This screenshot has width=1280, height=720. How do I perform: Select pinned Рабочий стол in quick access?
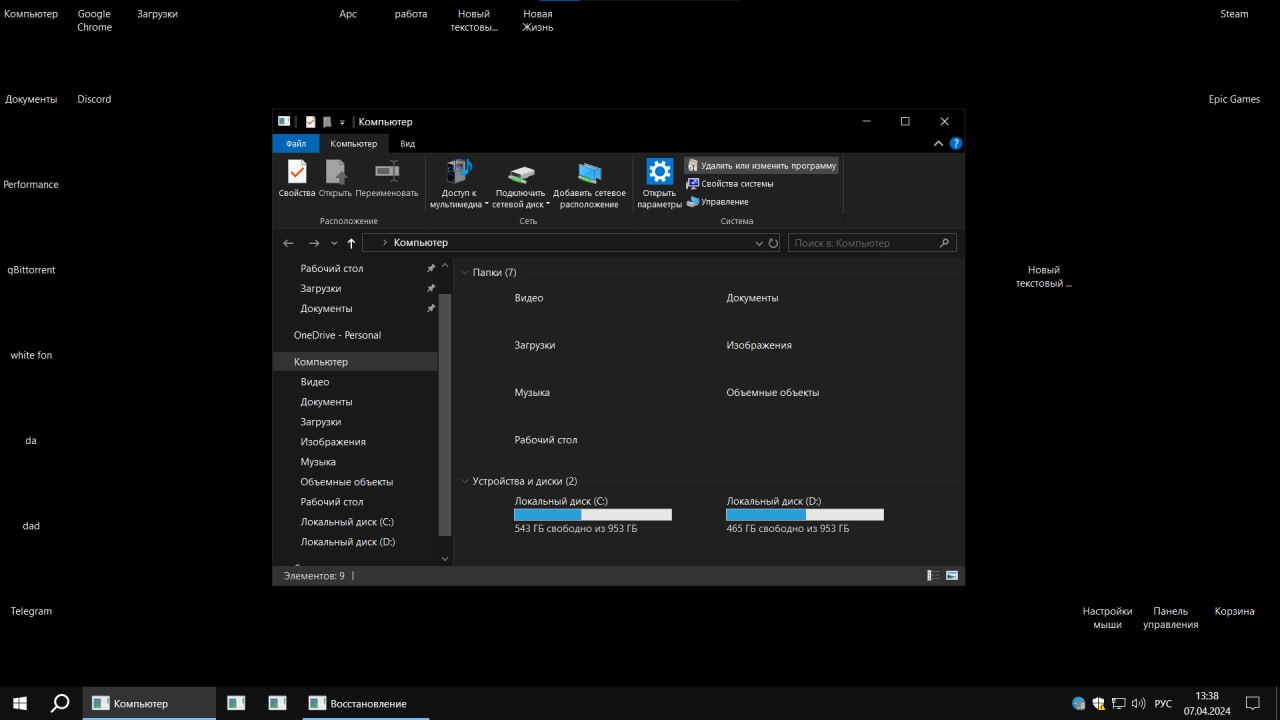[332, 268]
